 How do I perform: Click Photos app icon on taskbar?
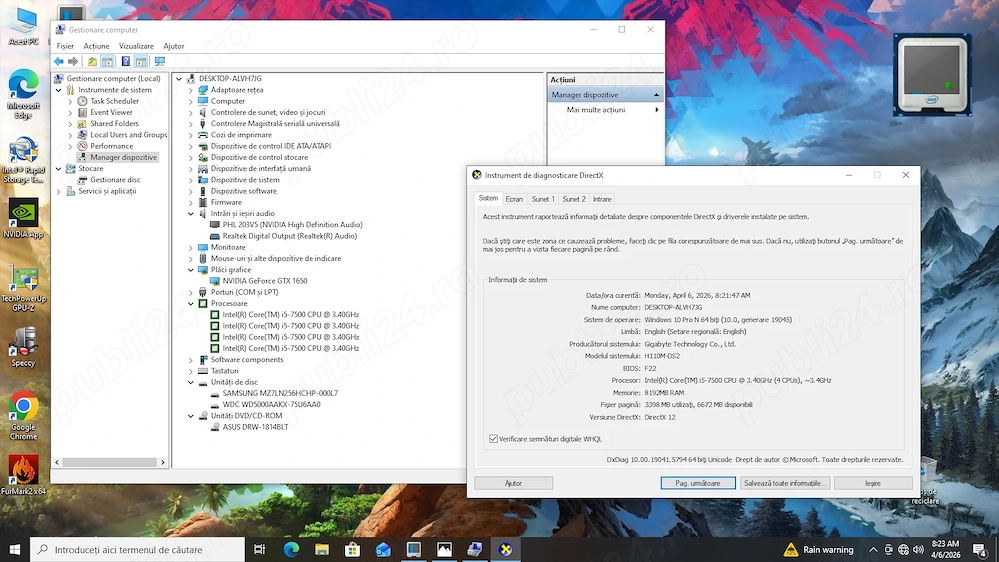point(444,549)
